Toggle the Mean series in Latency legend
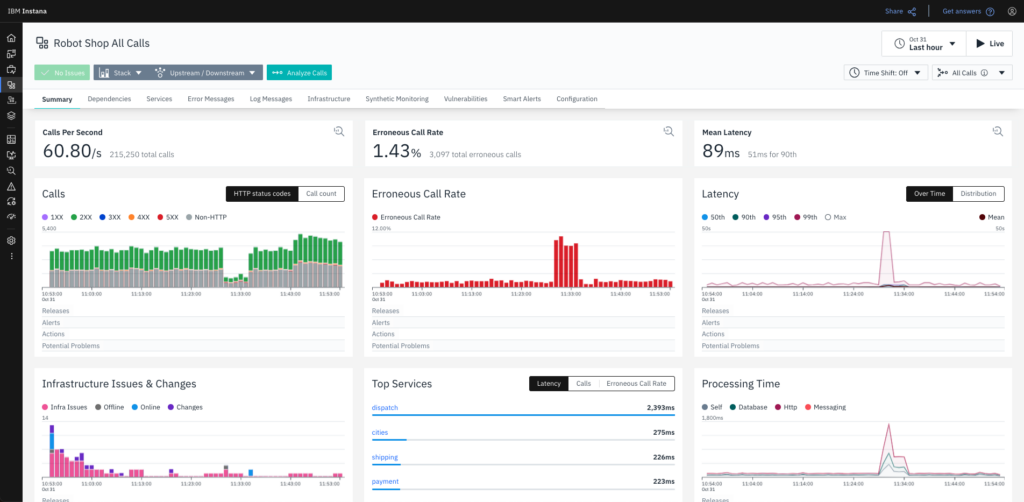Screen dimensions: 1024x502 pyautogui.click(x=991, y=217)
